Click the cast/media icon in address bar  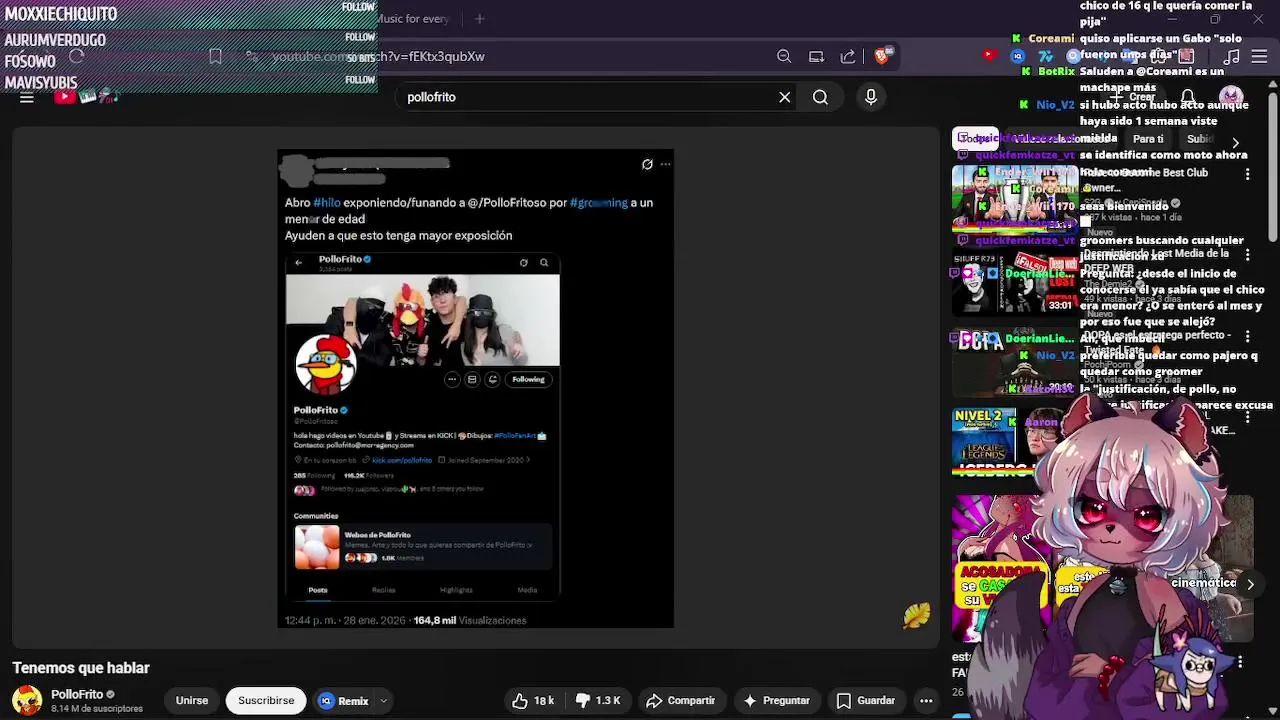816,56
